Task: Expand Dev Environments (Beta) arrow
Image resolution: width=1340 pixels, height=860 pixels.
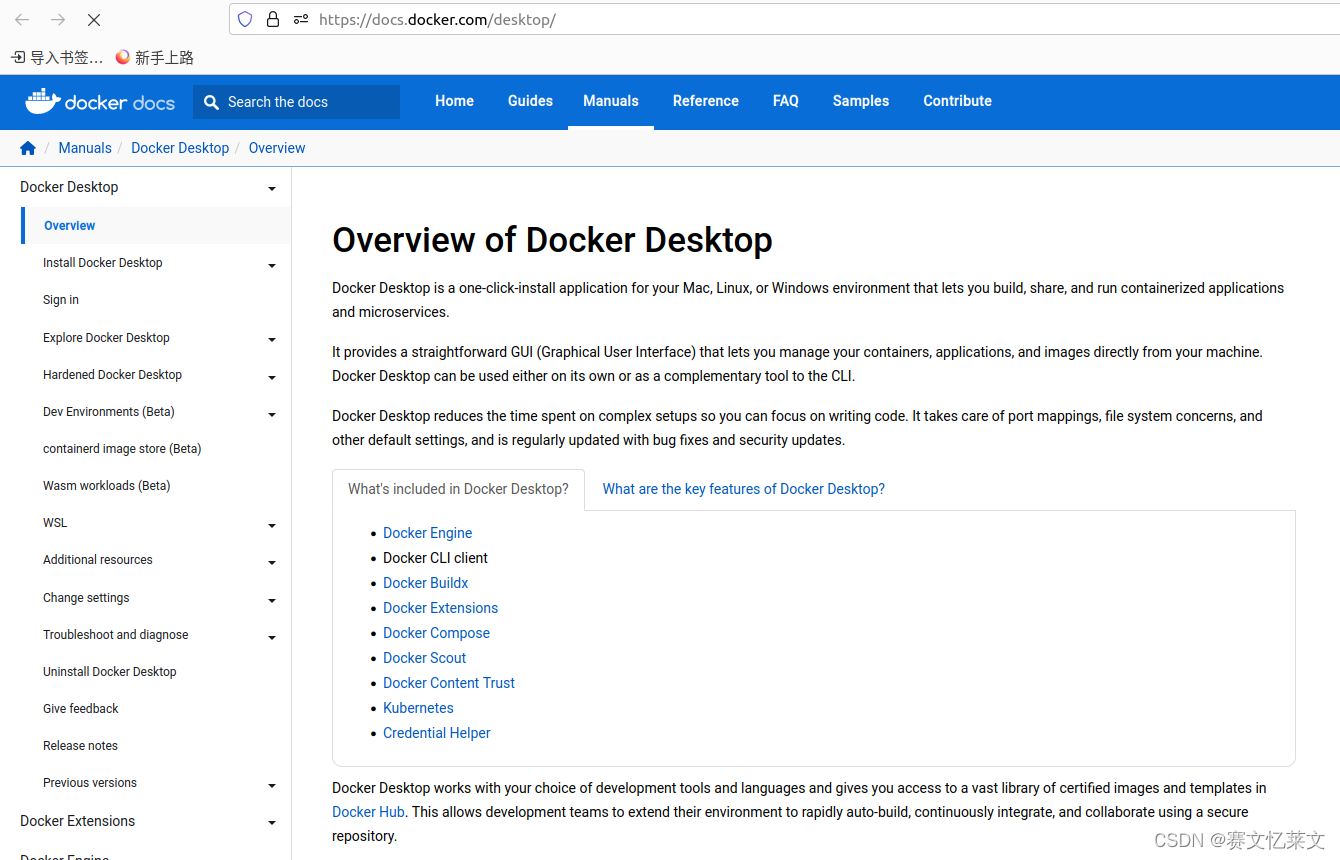Action: (272, 415)
